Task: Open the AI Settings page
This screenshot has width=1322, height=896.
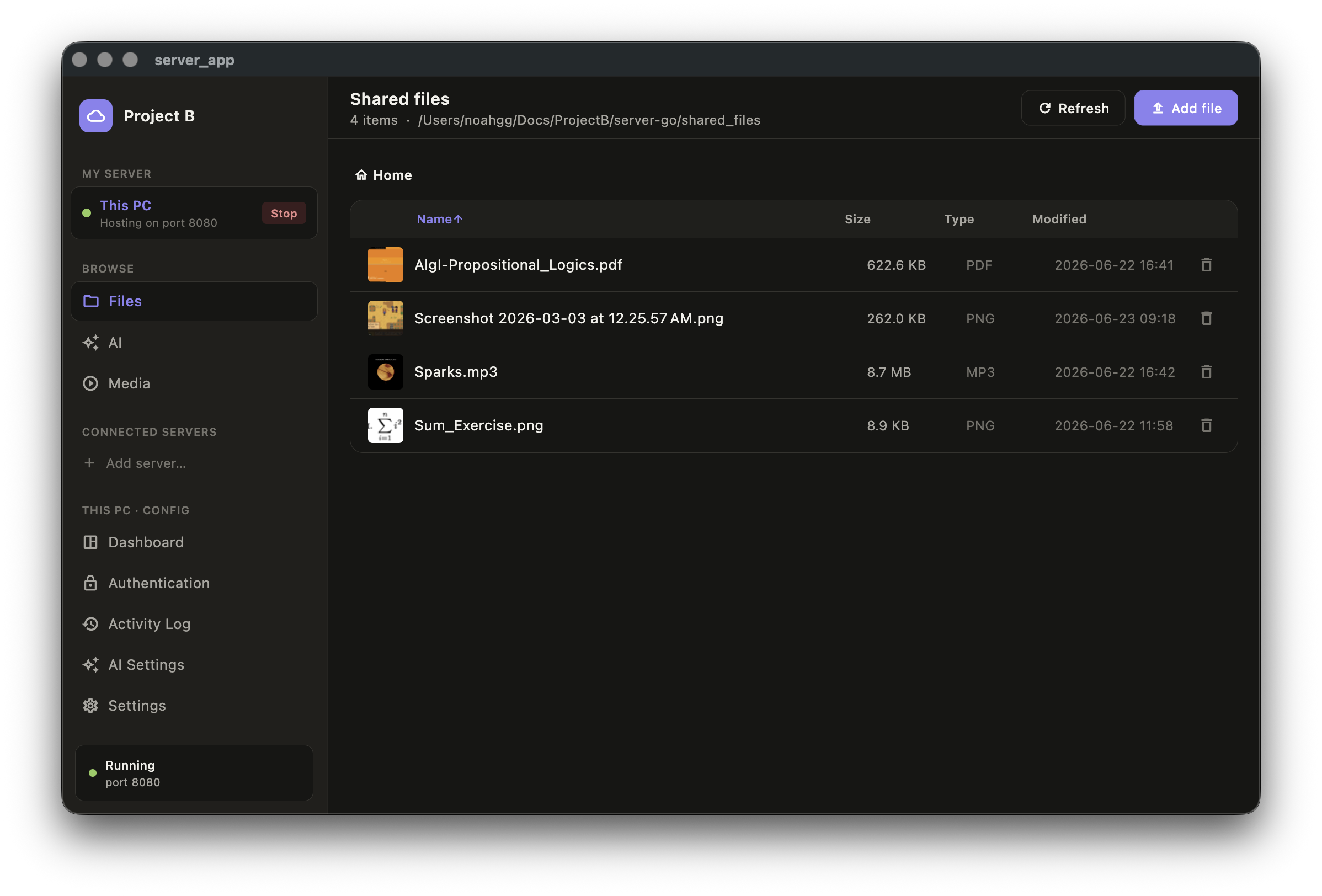Action: [x=194, y=665]
